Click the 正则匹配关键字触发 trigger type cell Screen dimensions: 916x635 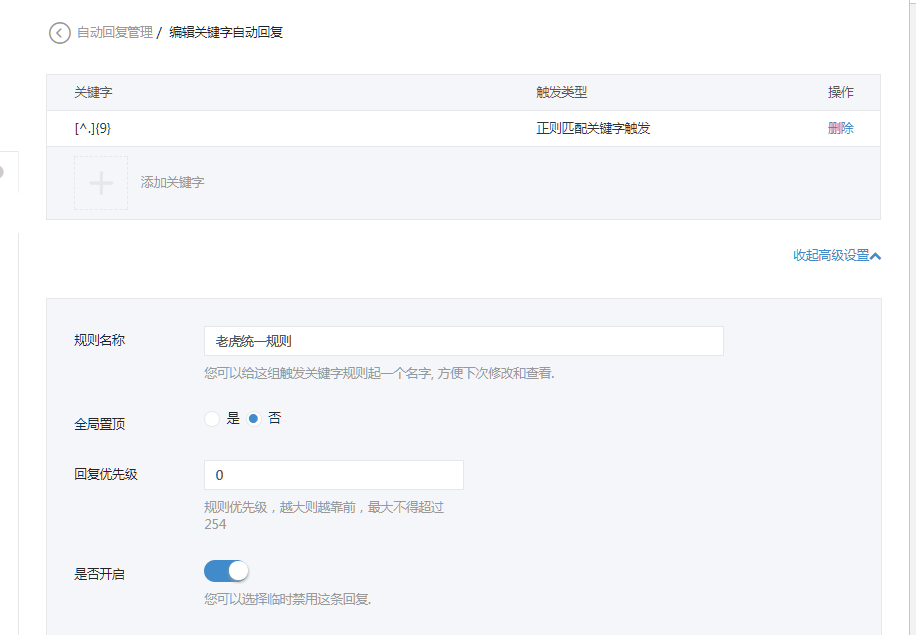point(593,128)
